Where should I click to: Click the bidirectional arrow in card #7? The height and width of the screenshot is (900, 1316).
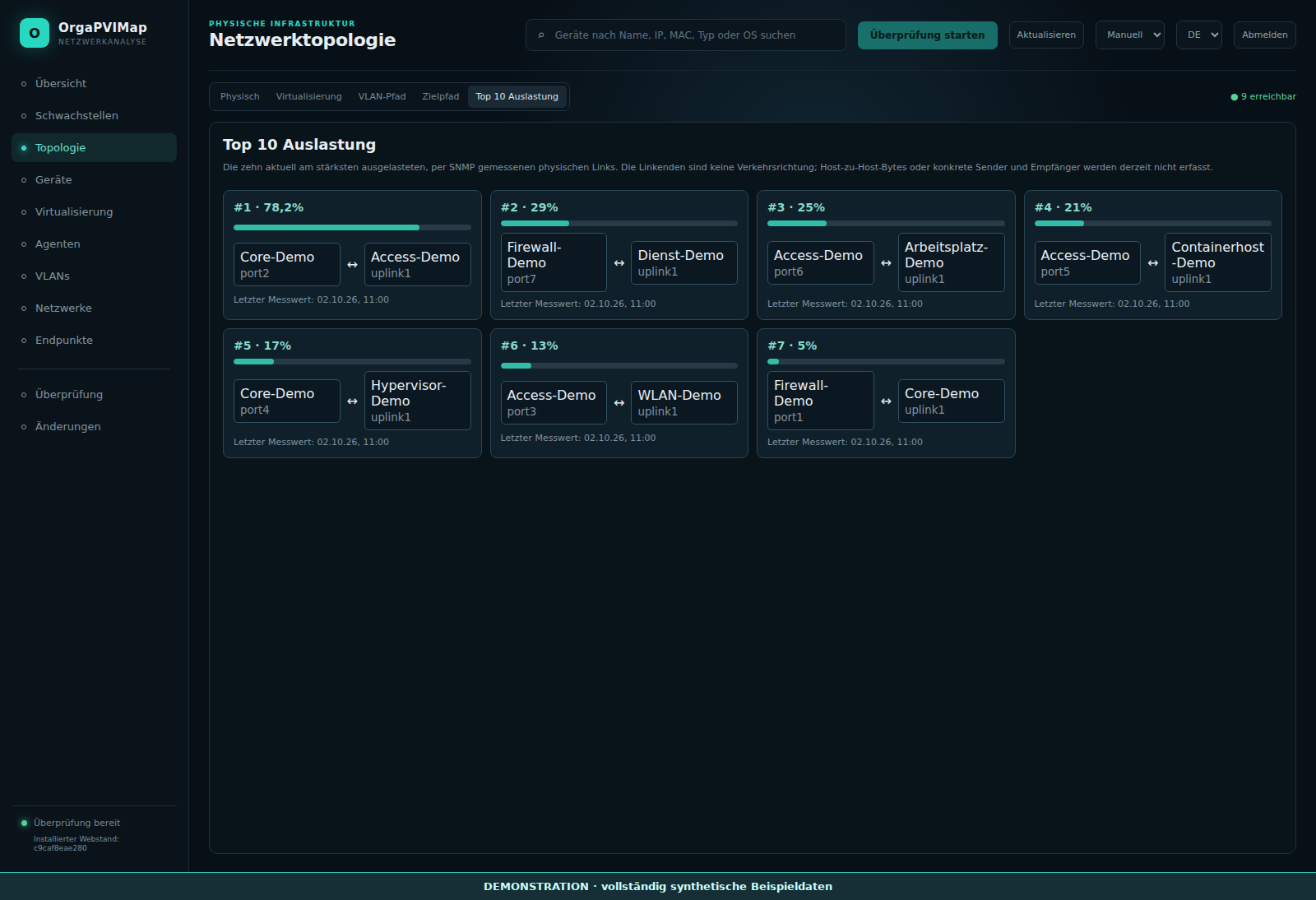(886, 401)
